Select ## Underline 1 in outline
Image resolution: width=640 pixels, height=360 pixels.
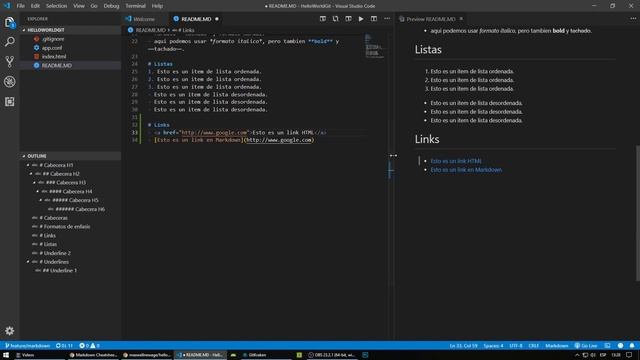pos(60,271)
